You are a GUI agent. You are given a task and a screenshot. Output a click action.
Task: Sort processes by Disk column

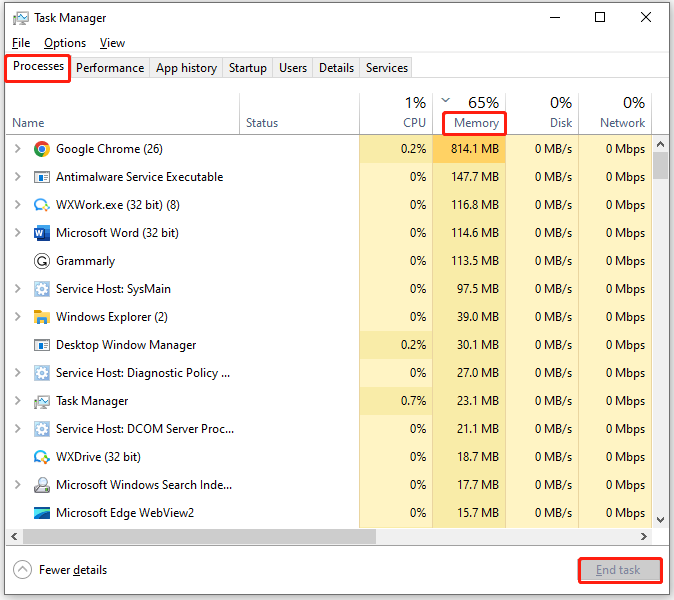click(x=542, y=114)
